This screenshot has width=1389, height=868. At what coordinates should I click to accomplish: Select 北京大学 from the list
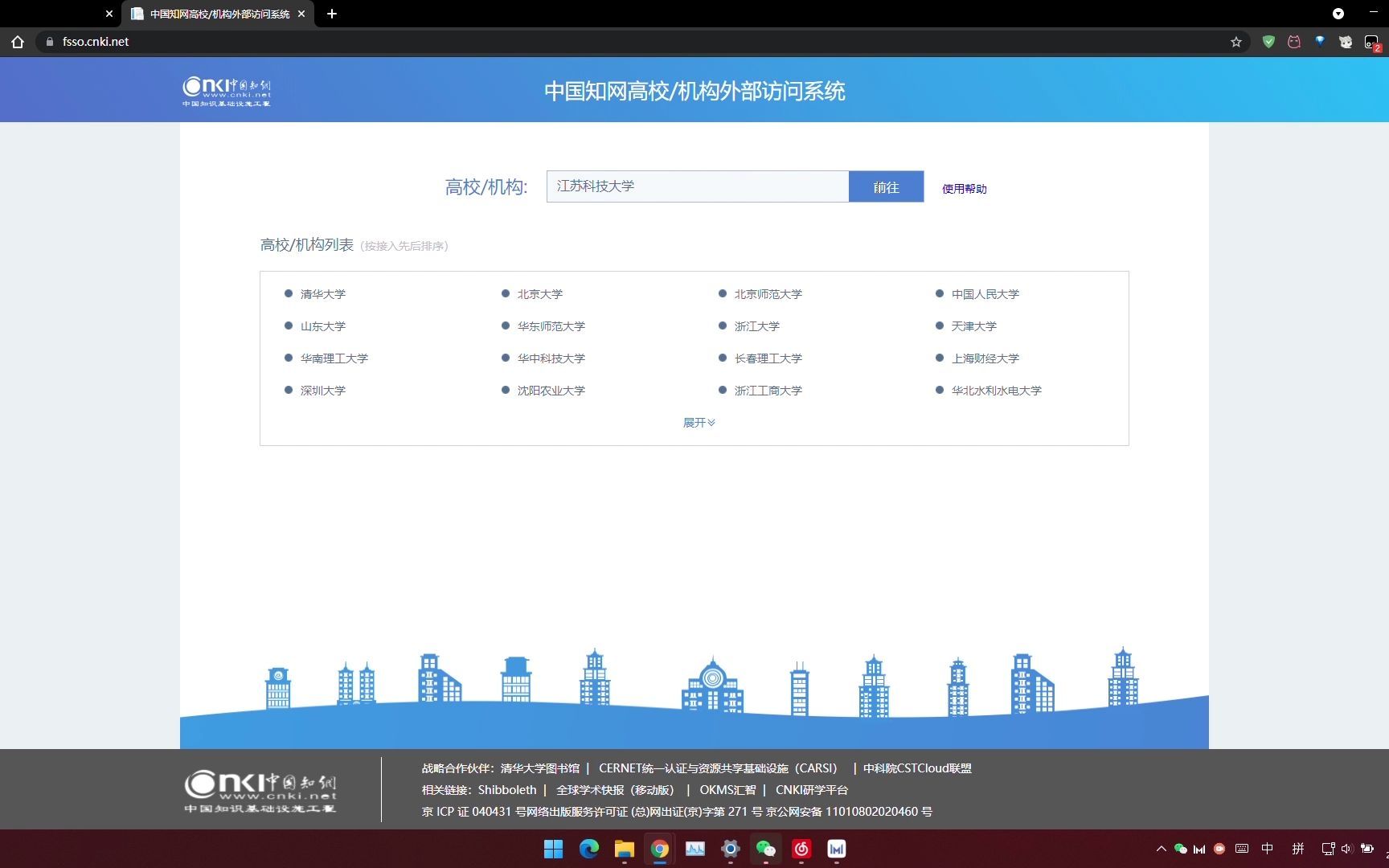pyautogui.click(x=540, y=294)
